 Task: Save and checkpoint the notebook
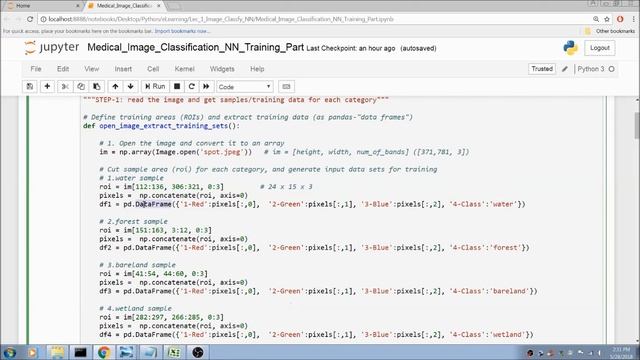pos(30,87)
